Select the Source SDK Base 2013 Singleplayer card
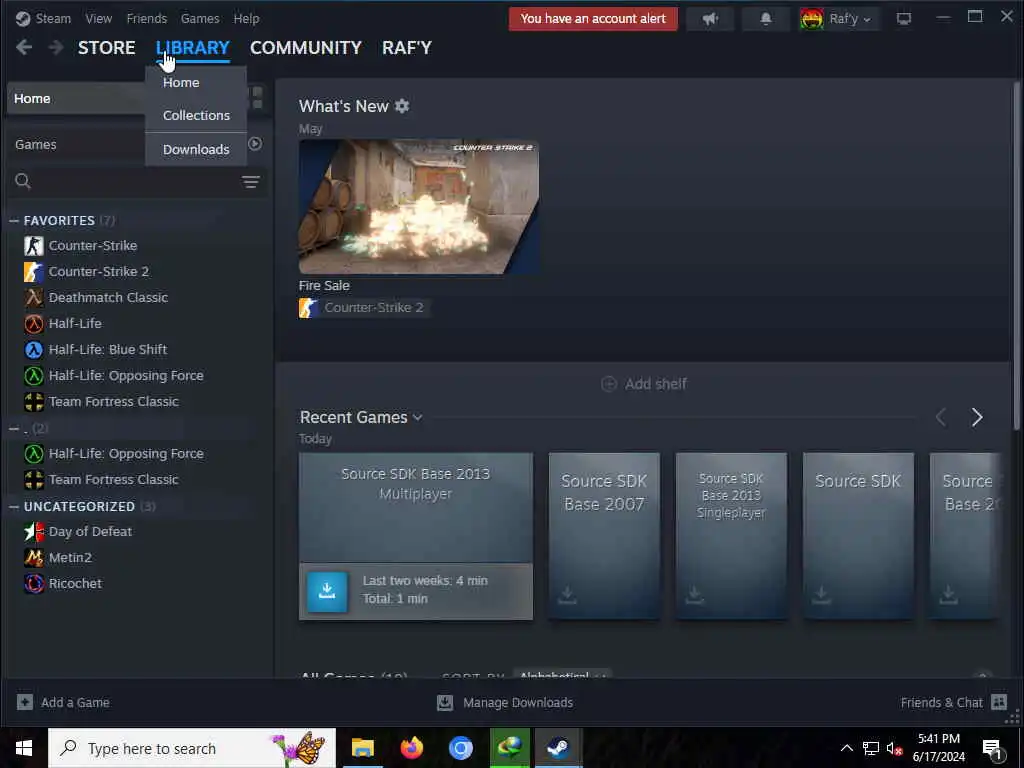This screenshot has width=1024, height=768. tap(731, 536)
